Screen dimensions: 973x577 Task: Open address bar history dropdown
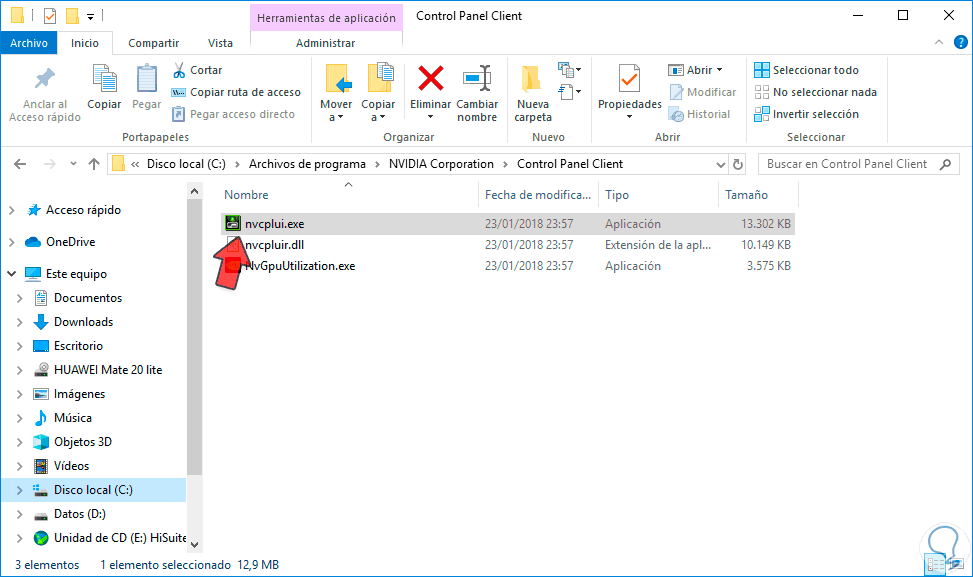(x=720, y=164)
